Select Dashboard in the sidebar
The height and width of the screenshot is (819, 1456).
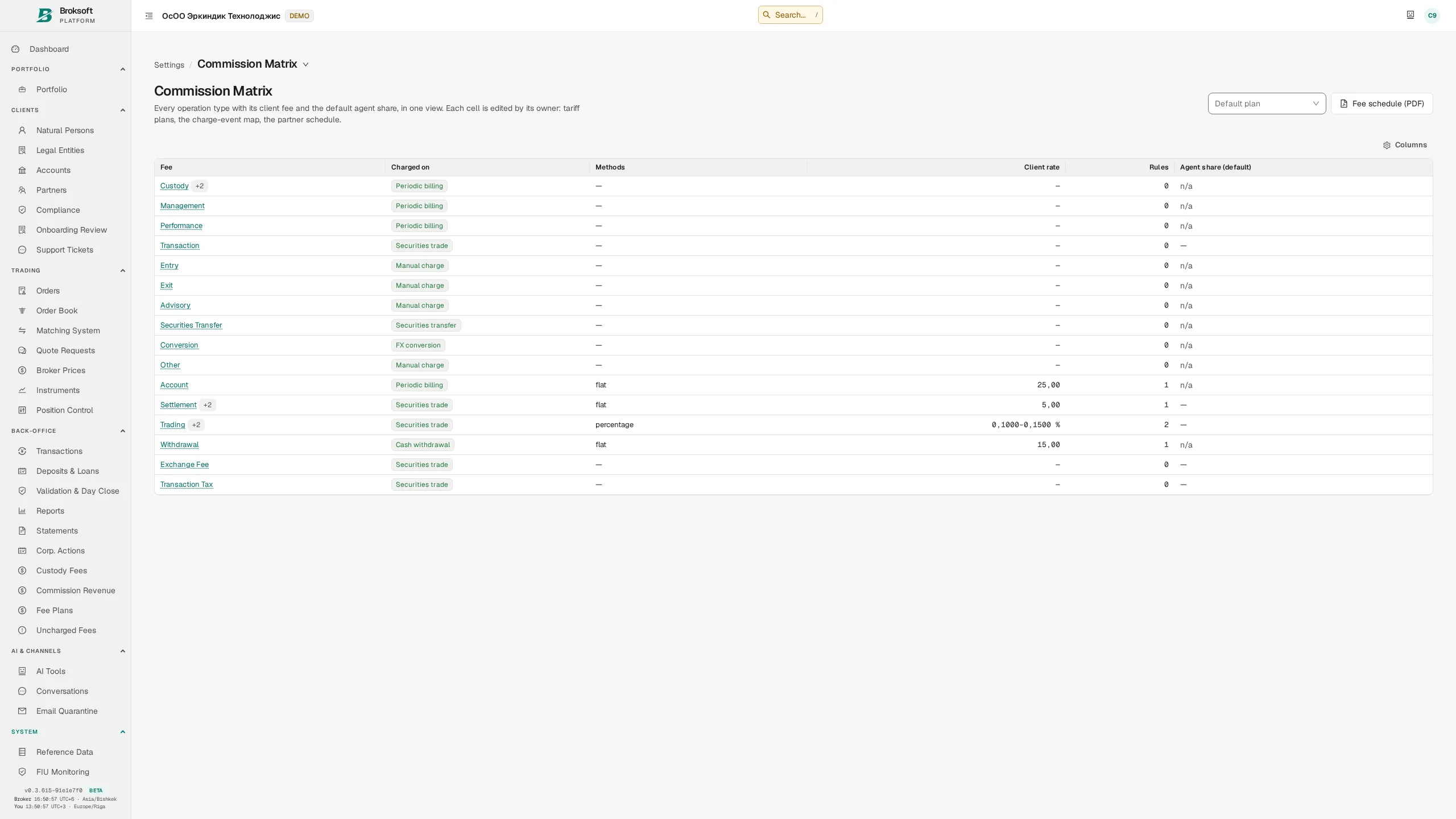click(x=49, y=49)
